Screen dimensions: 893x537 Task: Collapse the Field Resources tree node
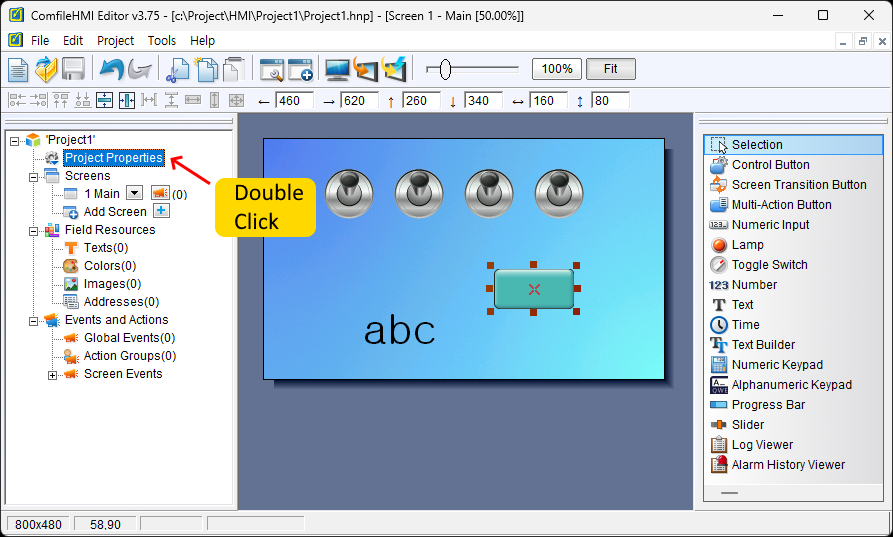click(x=33, y=230)
